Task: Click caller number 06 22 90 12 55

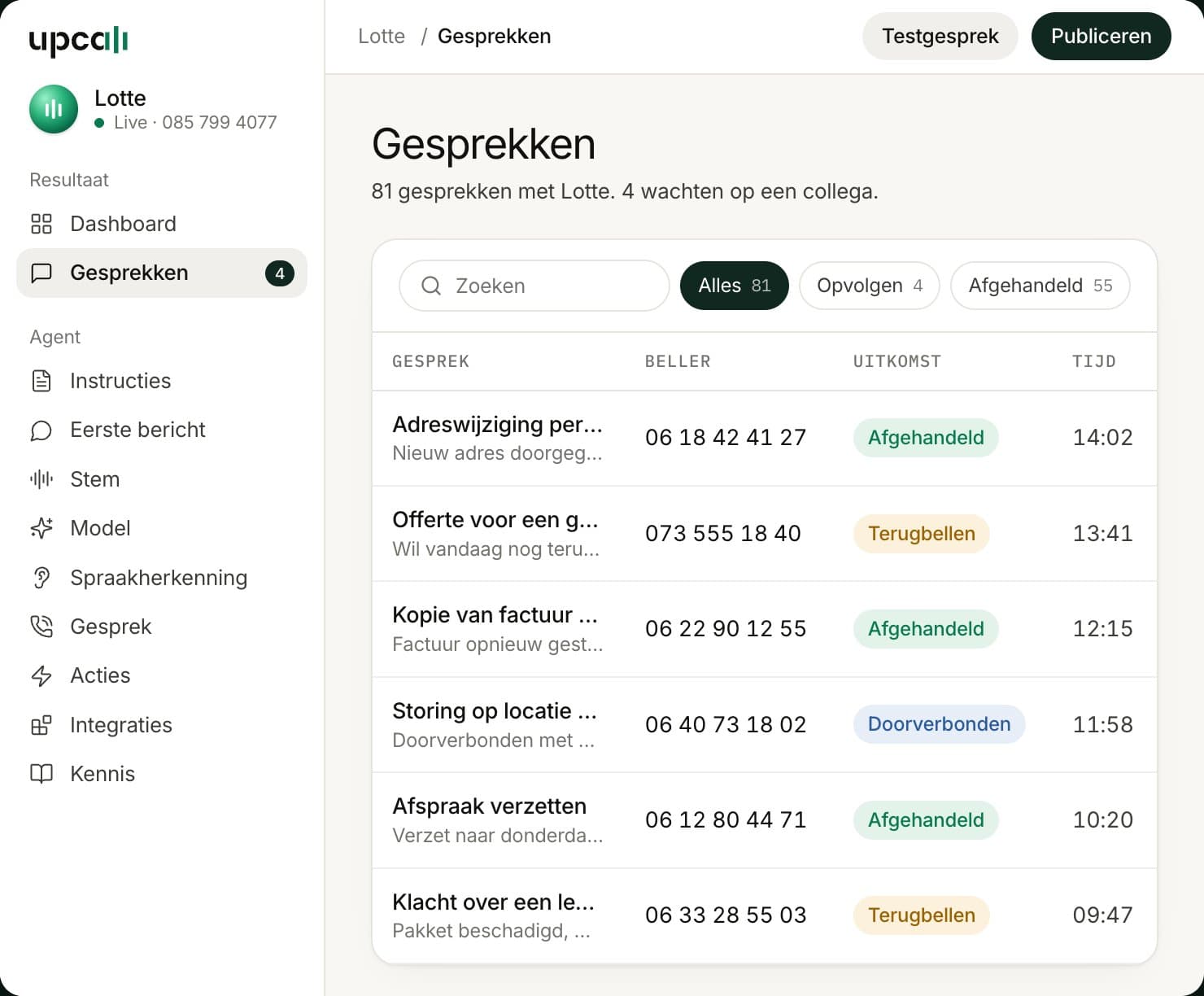Action: (726, 629)
